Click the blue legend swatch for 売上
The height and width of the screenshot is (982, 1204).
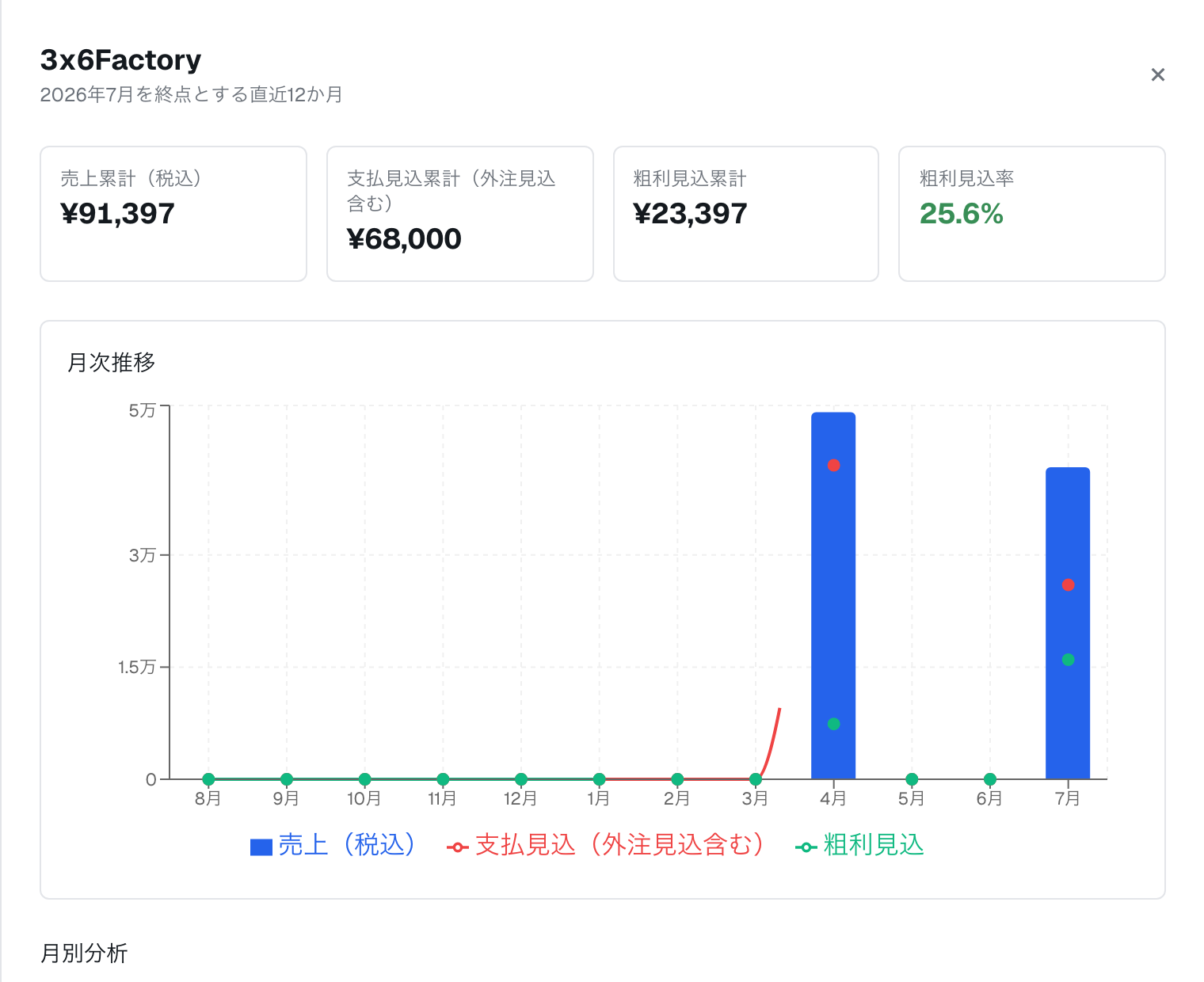click(261, 847)
